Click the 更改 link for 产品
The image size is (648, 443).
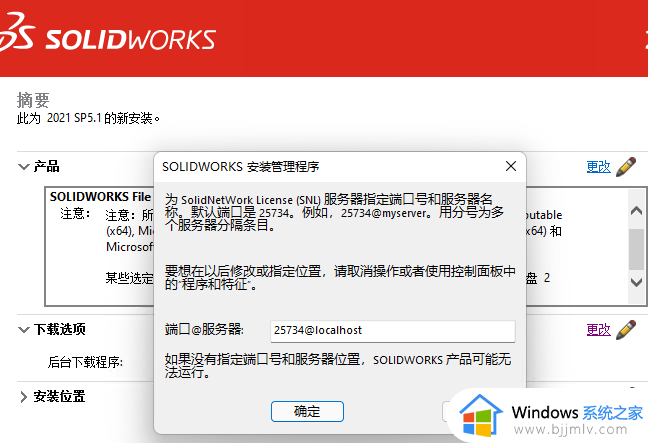tap(598, 167)
